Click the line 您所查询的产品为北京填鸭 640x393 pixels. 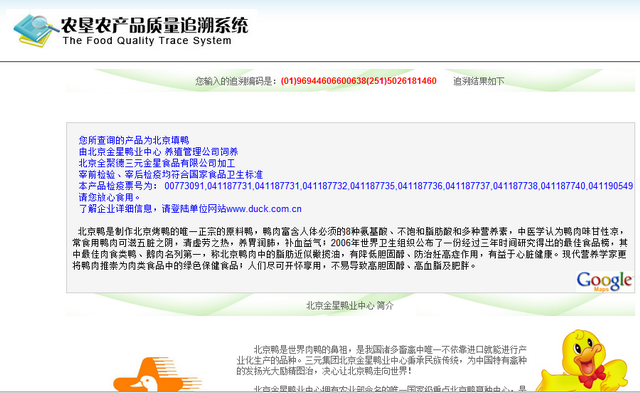point(134,140)
